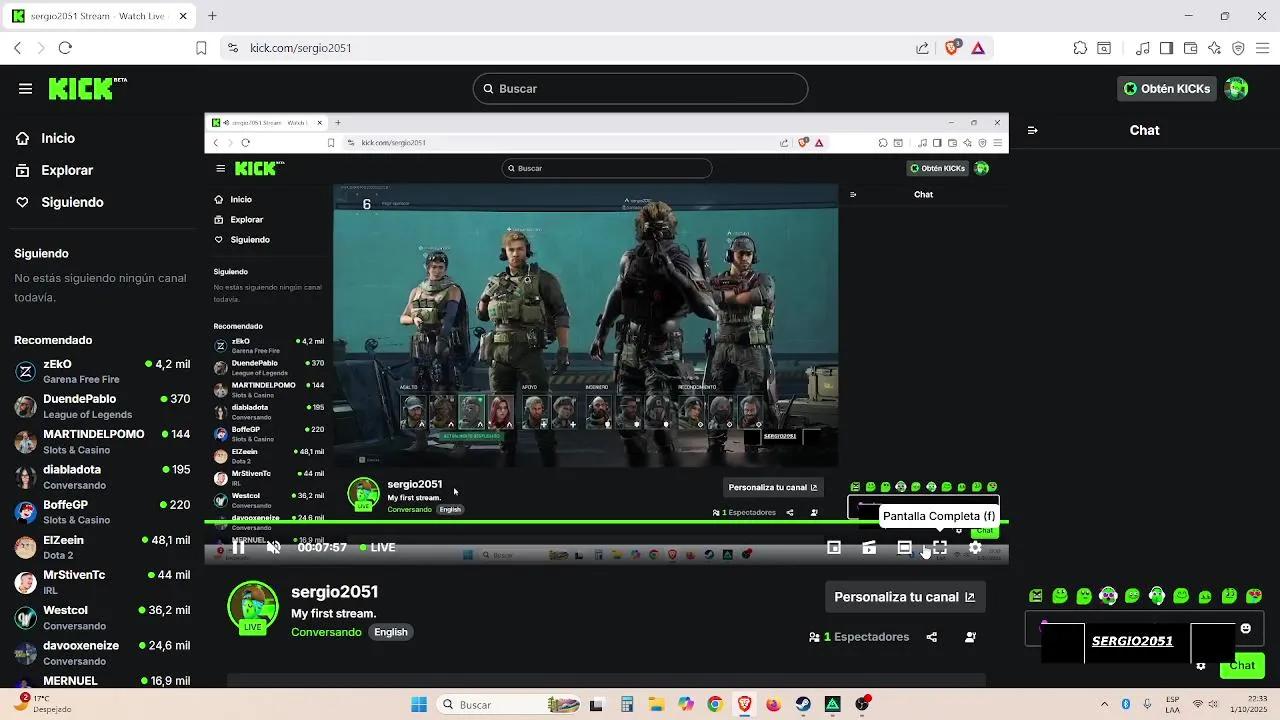Open davooxeneize recommended channel
Image resolution: width=1280 pixels, height=720 pixels.
[102, 652]
